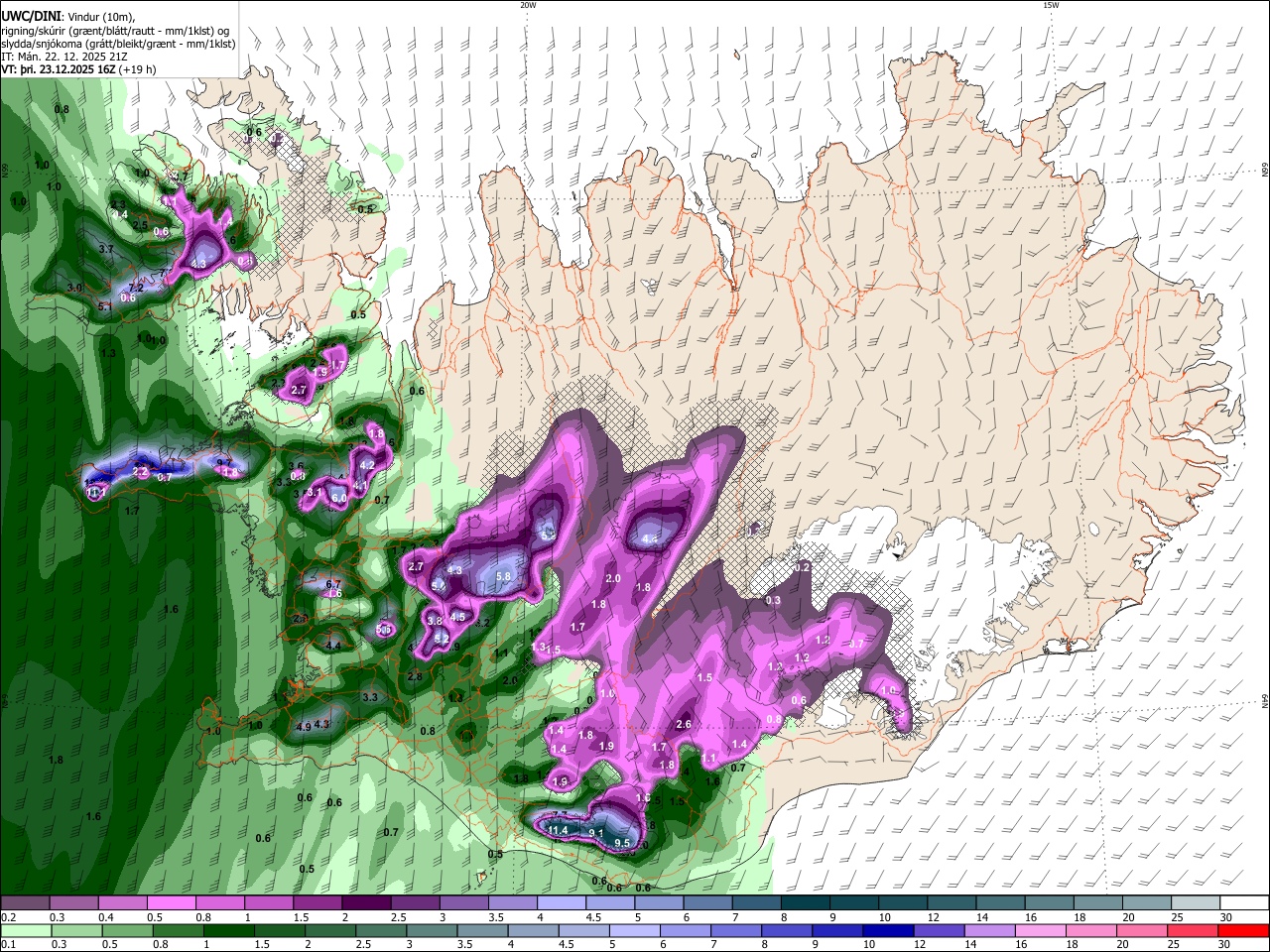
Task: Pick the deep blue swatch marked 10 on the lower rain scale
Action: [x=887, y=930]
